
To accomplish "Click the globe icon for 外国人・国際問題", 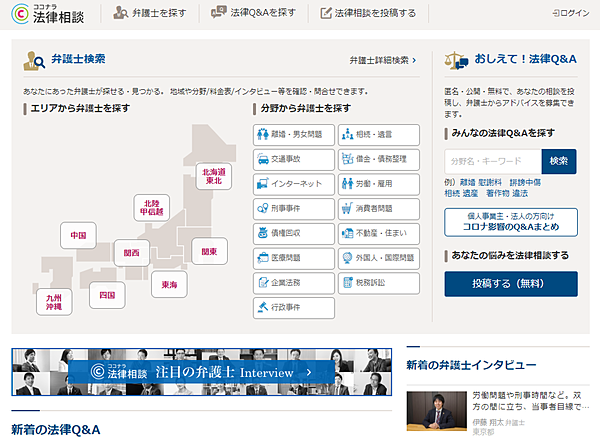I will click(x=347, y=258).
